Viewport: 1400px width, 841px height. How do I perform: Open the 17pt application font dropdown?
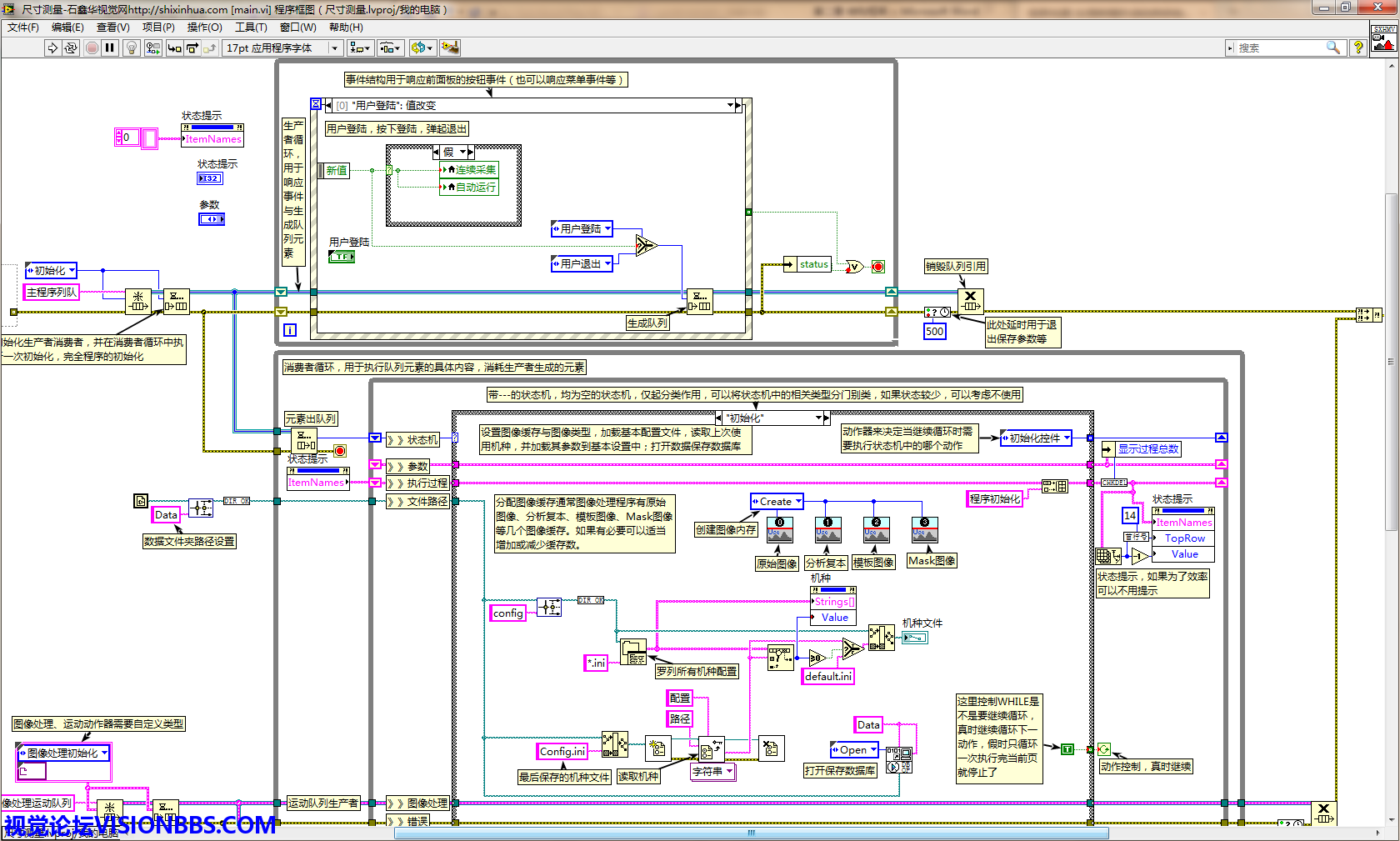pyautogui.click(x=282, y=48)
